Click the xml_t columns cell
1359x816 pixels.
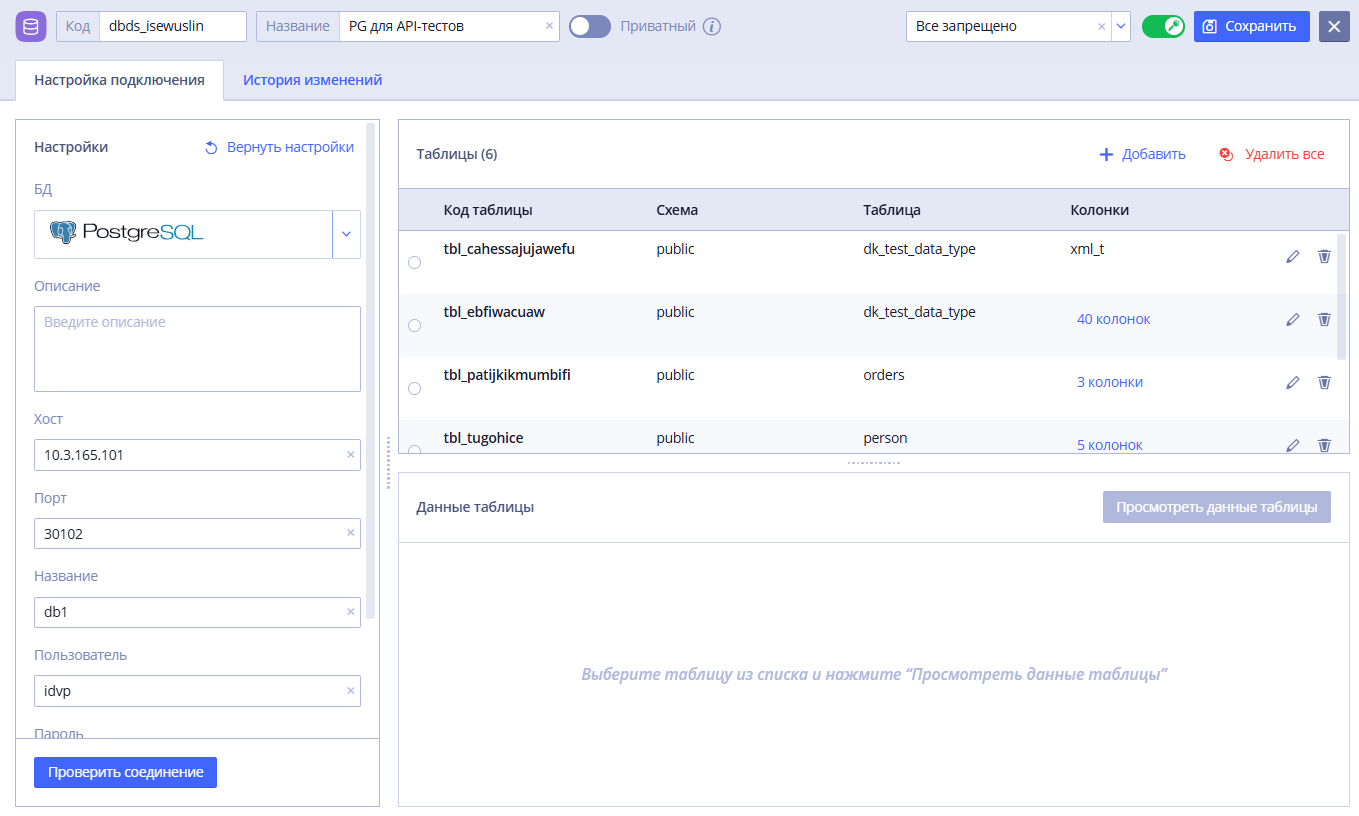click(1087, 249)
